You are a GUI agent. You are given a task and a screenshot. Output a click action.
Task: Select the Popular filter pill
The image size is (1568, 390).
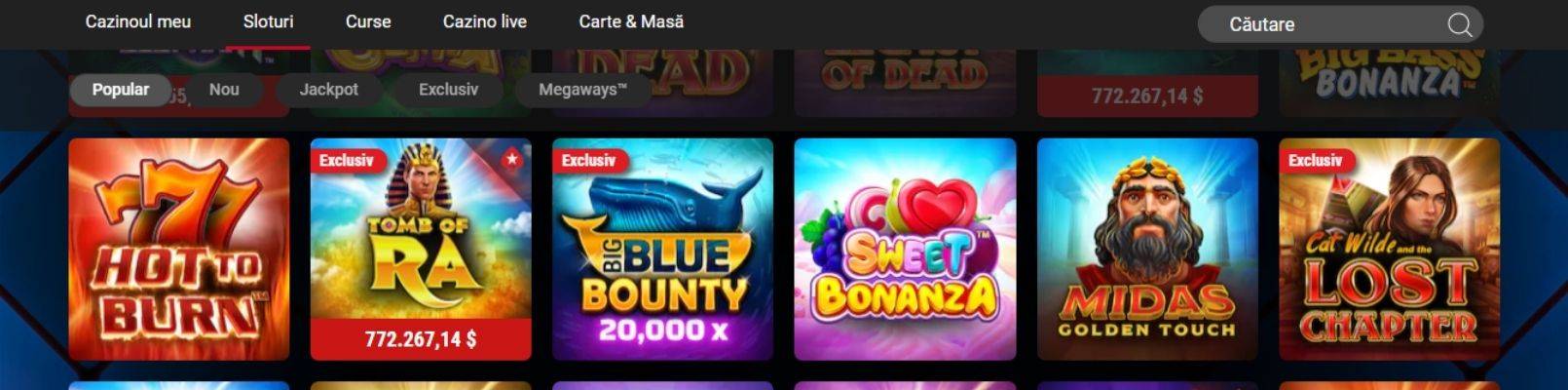(x=121, y=90)
